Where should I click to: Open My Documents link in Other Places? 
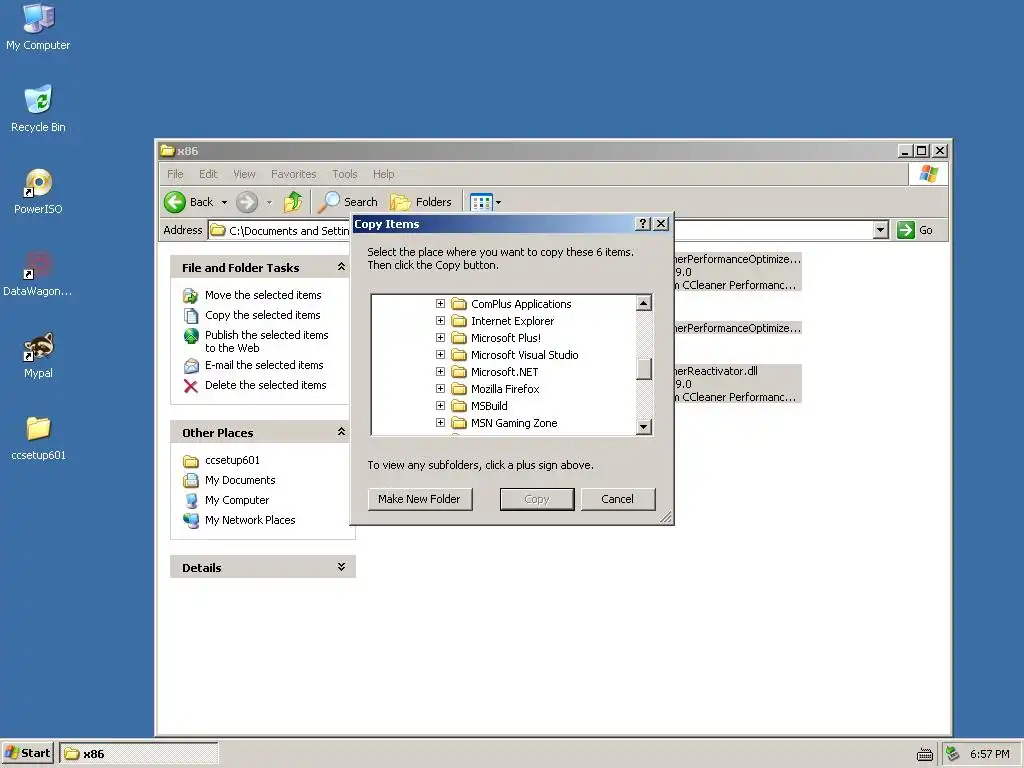(240, 480)
